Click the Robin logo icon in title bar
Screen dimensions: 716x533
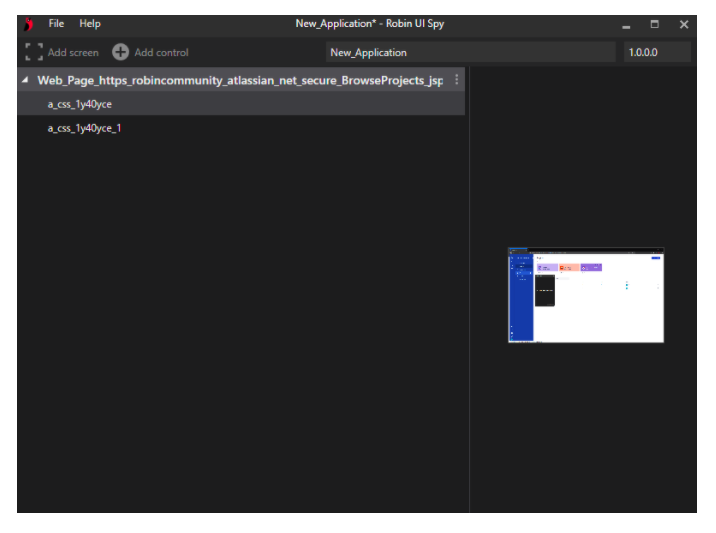[28, 24]
